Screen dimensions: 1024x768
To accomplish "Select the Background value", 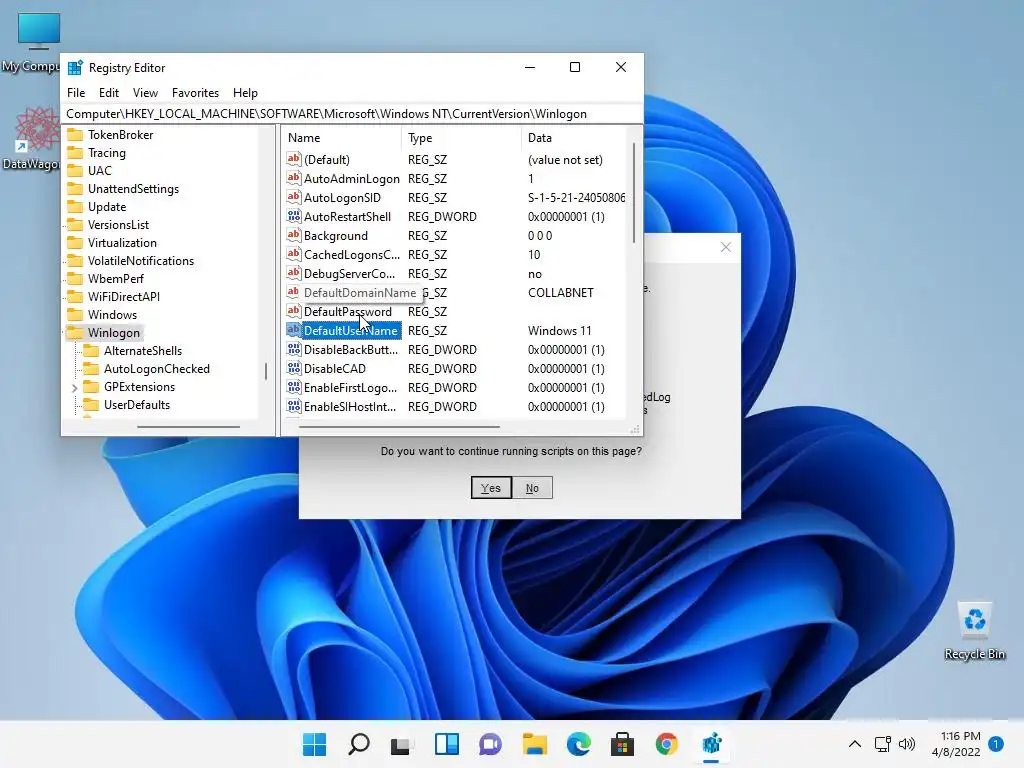I will pyautogui.click(x=336, y=236).
